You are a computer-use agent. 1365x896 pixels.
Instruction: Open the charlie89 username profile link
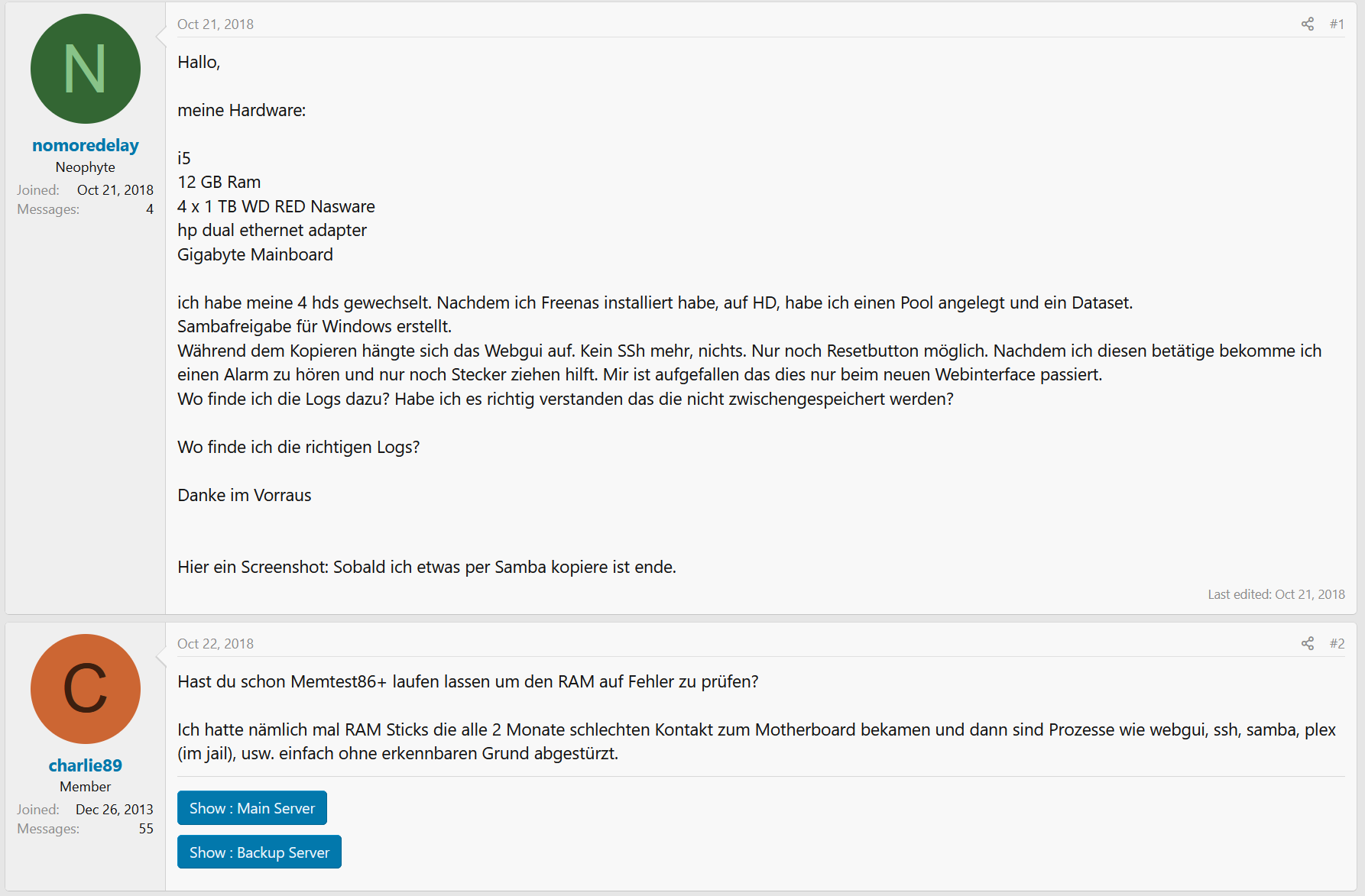[x=86, y=765]
